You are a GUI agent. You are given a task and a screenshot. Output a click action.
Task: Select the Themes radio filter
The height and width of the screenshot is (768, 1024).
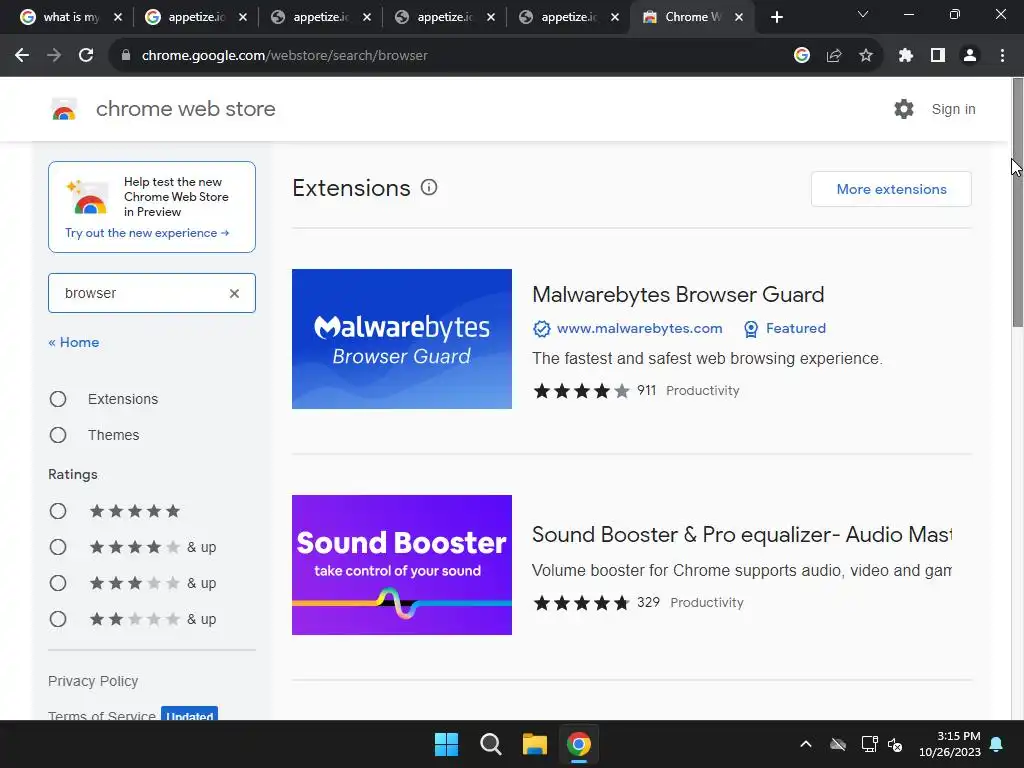[58, 435]
